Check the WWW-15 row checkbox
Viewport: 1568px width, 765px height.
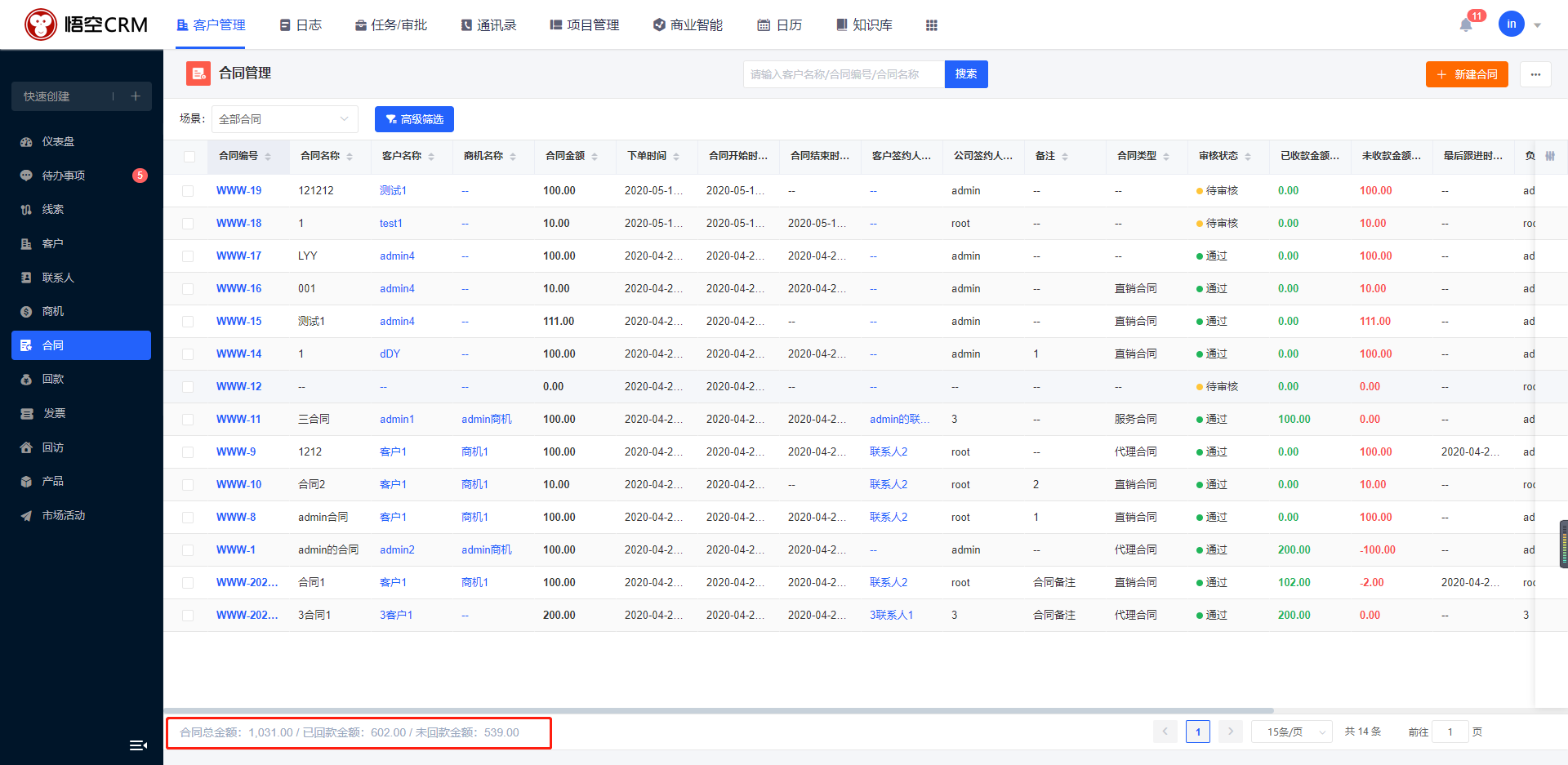coord(188,322)
